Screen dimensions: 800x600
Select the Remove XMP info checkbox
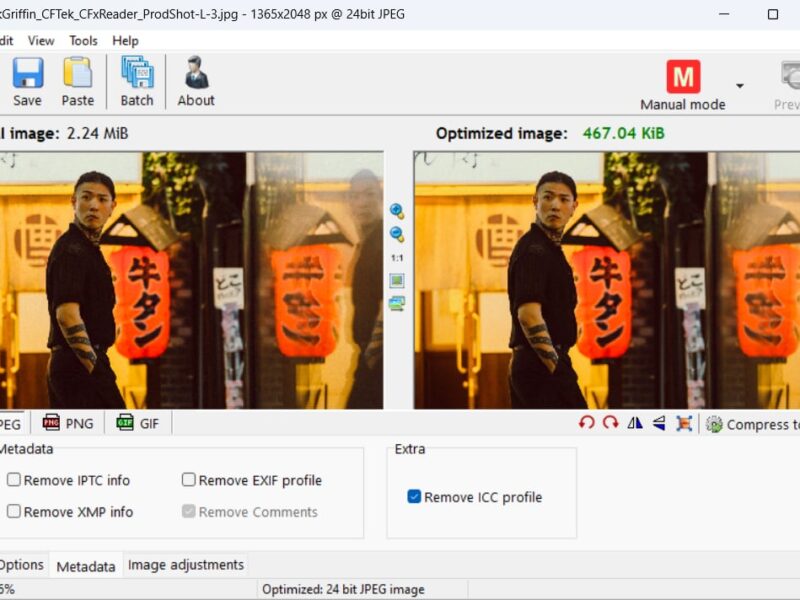point(14,512)
